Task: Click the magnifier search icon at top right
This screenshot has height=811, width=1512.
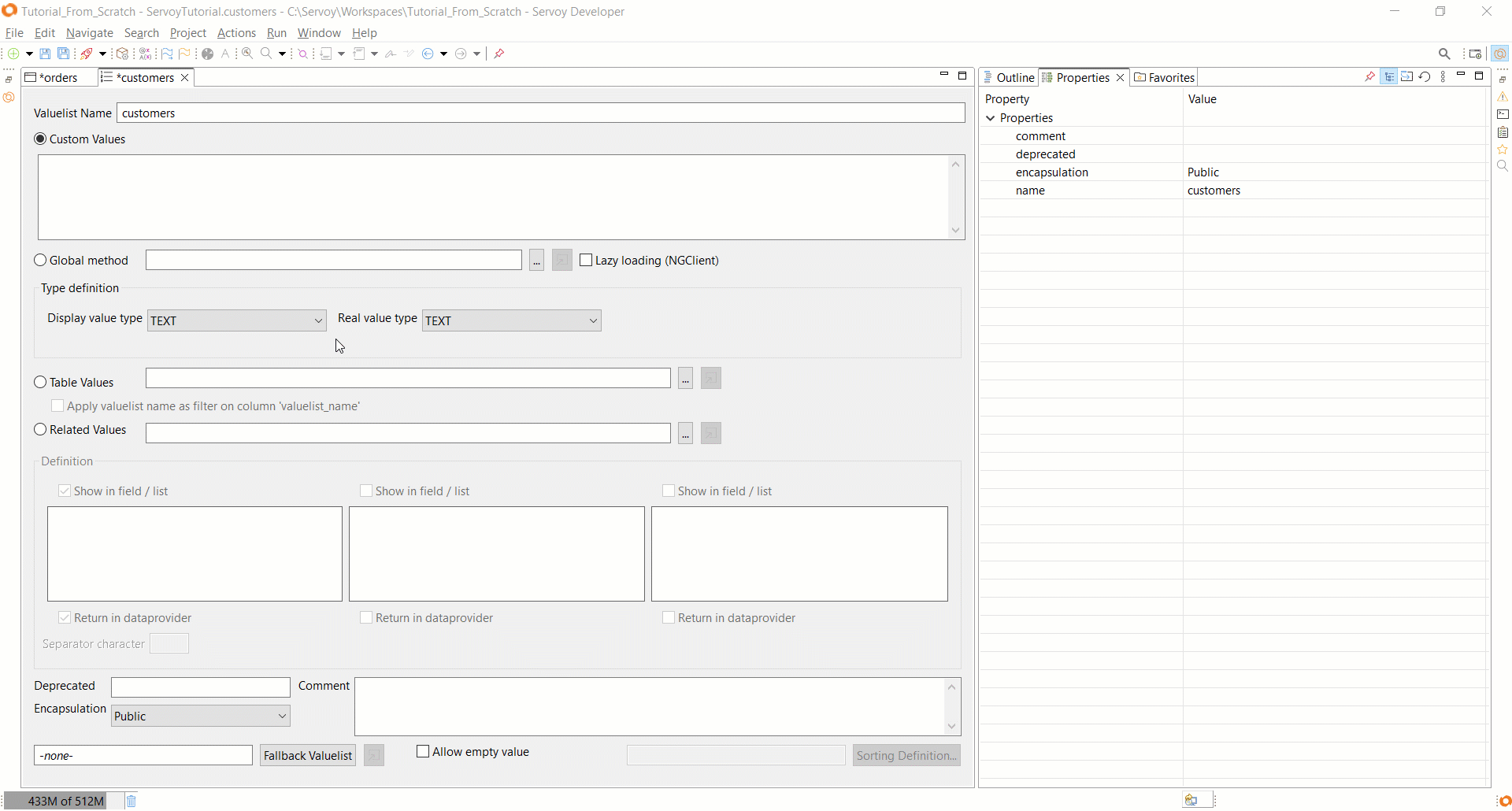Action: pos(1444,54)
